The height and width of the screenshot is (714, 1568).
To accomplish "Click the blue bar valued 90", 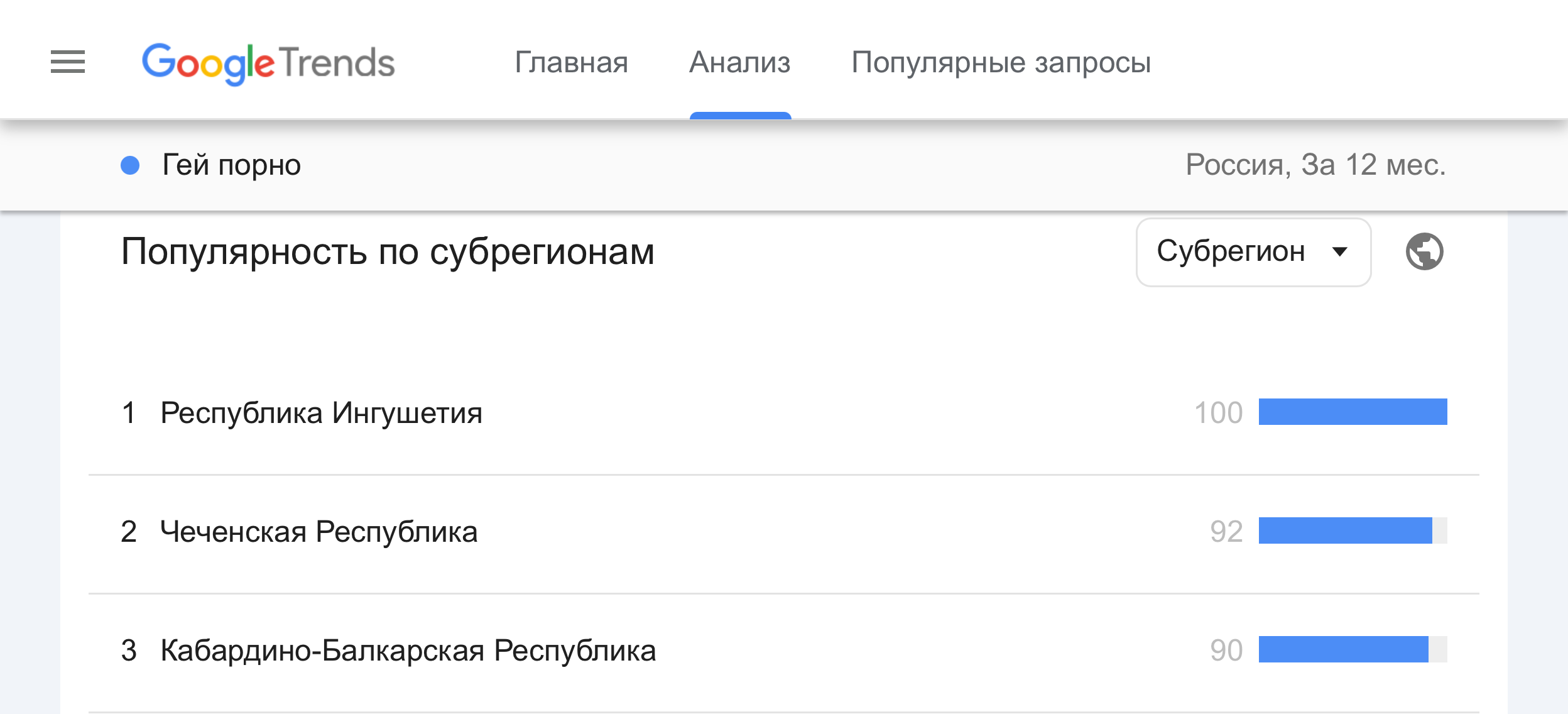I will point(1343,649).
